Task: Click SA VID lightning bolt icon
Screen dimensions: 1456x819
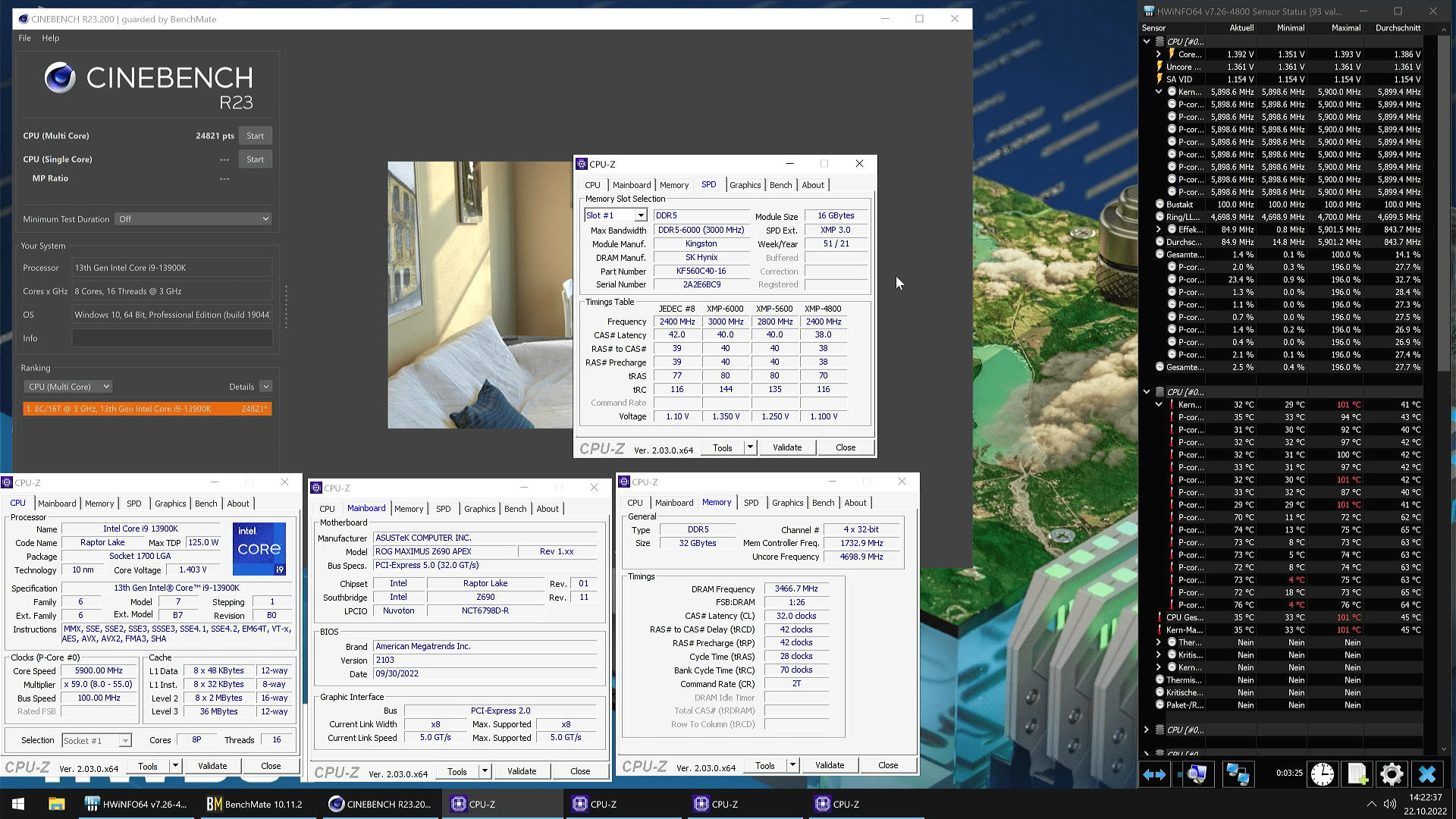Action: [1159, 79]
